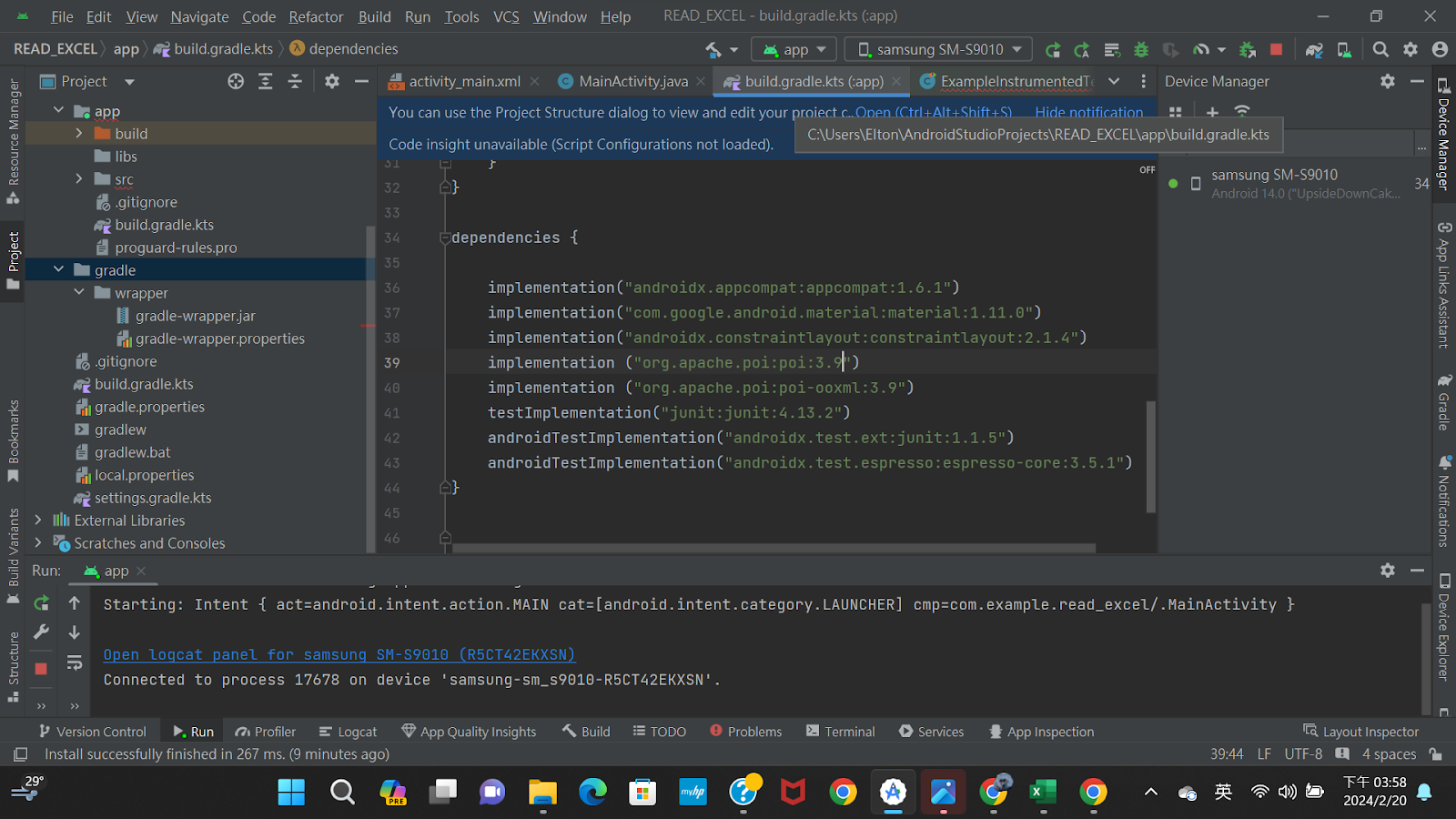The width and height of the screenshot is (1456, 819).
Task: Click the down arrow in Run panel
Action: [75, 632]
